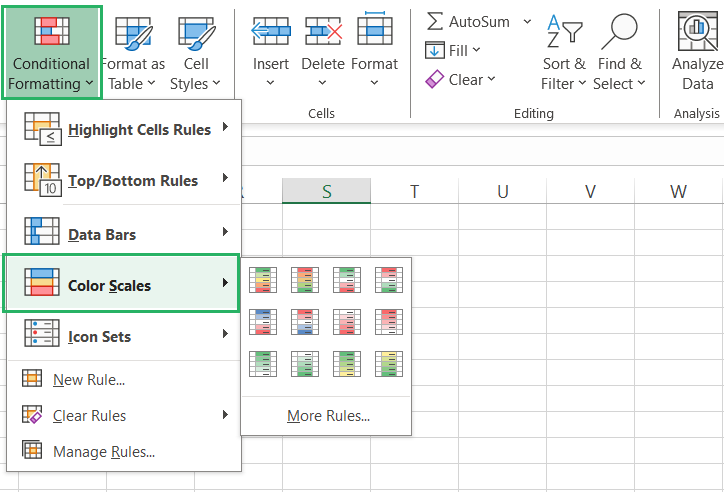The image size is (724, 492).
Task: Click the AutoSum sigma button
Action: (435, 21)
